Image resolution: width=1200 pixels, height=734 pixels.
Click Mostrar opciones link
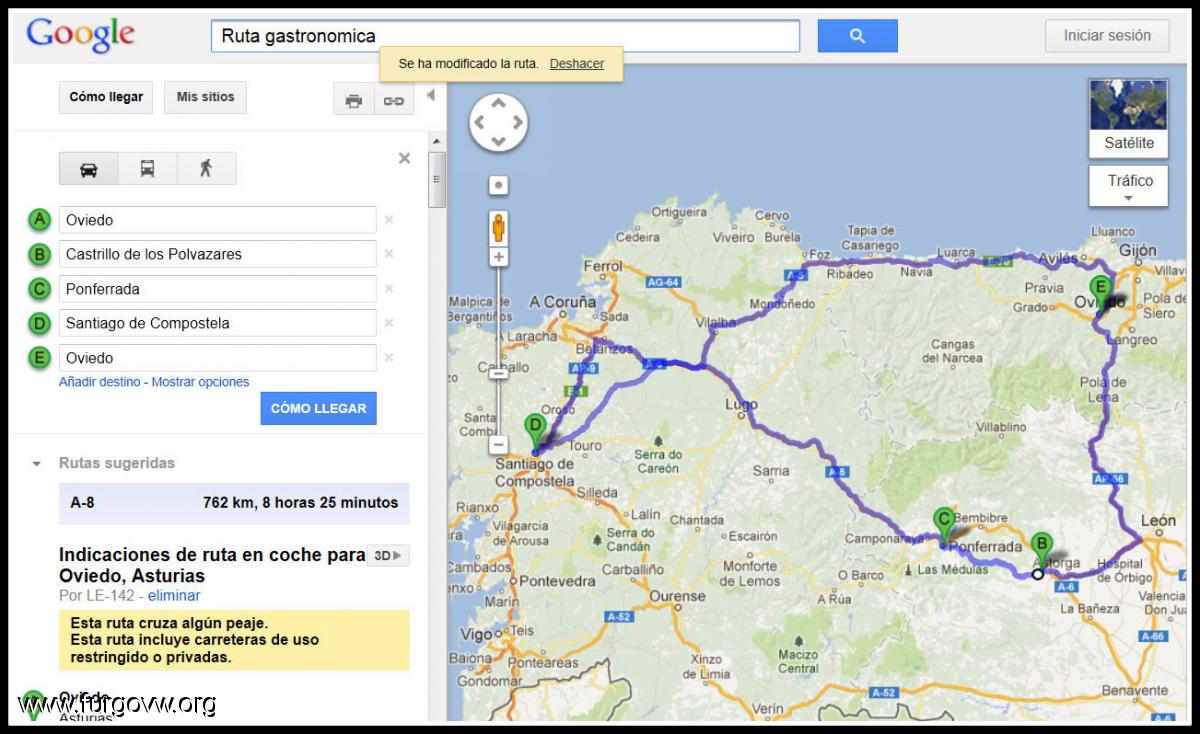[200, 382]
